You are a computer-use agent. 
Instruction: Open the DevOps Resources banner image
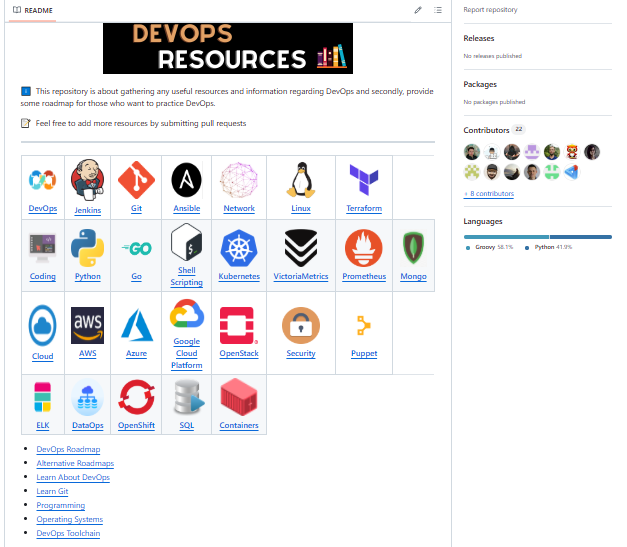[228, 48]
